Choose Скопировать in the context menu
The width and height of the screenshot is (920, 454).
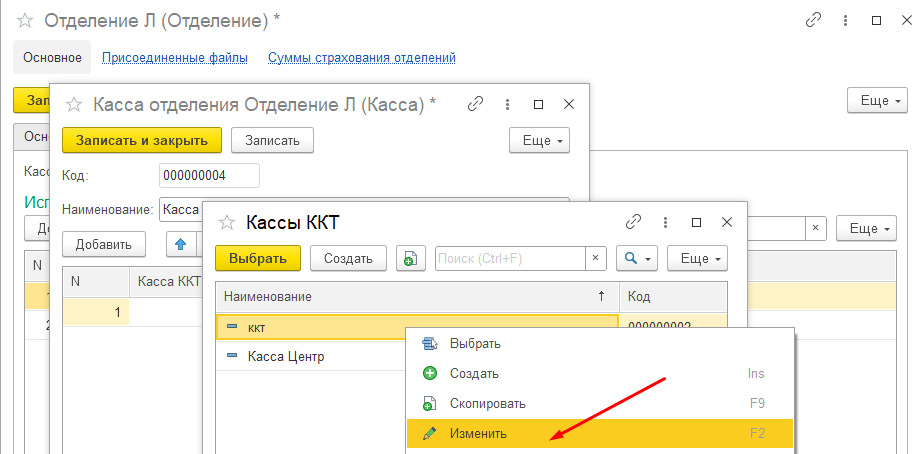pyautogui.click(x=487, y=404)
